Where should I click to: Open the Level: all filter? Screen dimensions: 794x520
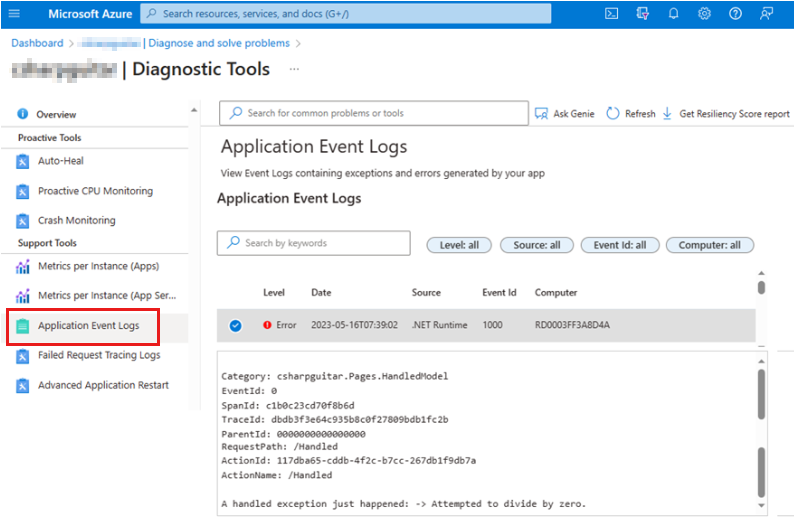point(459,245)
